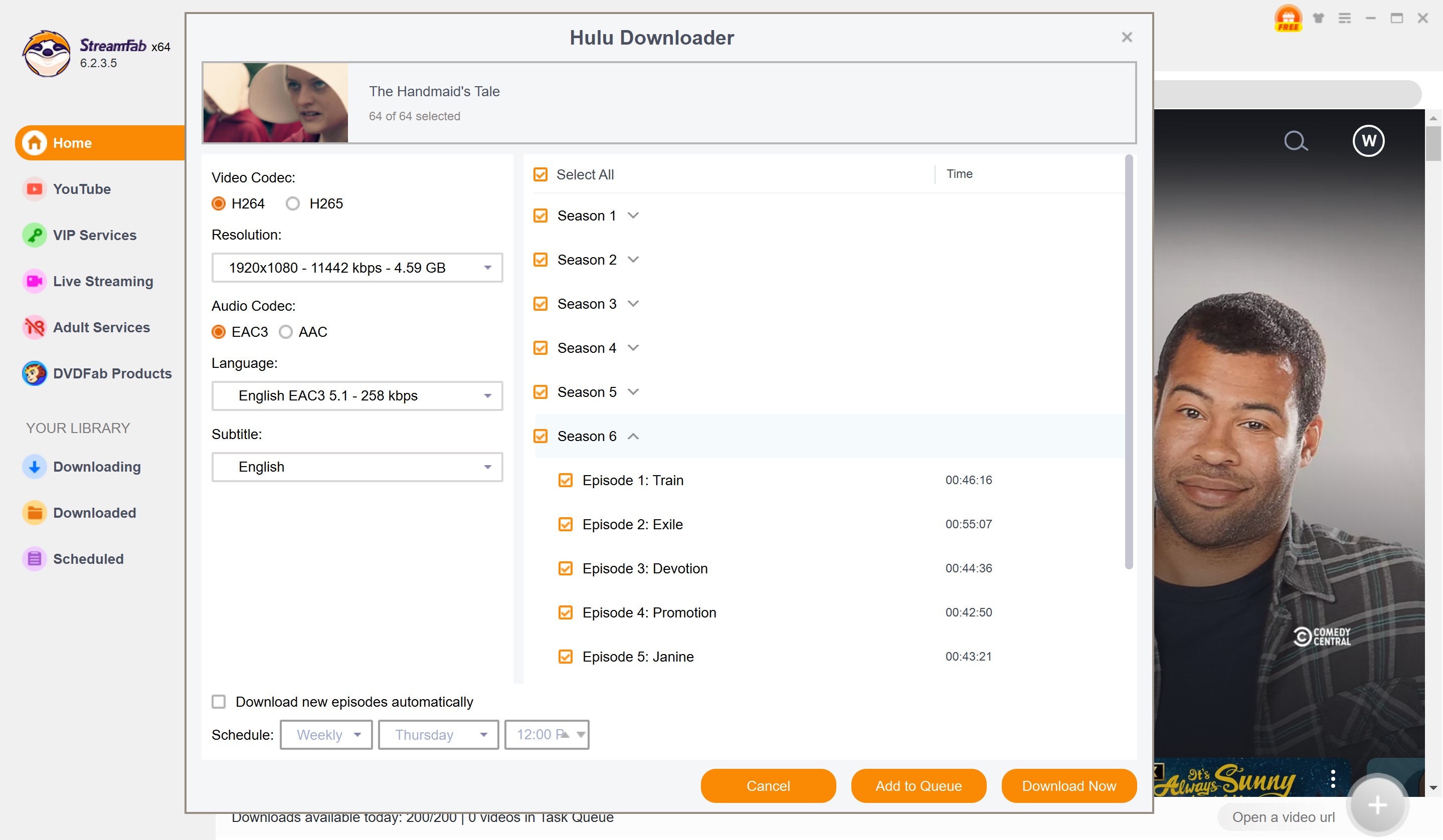The height and width of the screenshot is (840, 1443).
Task: Enable Download new episodes automatically
Action: (x=219, y=702)
